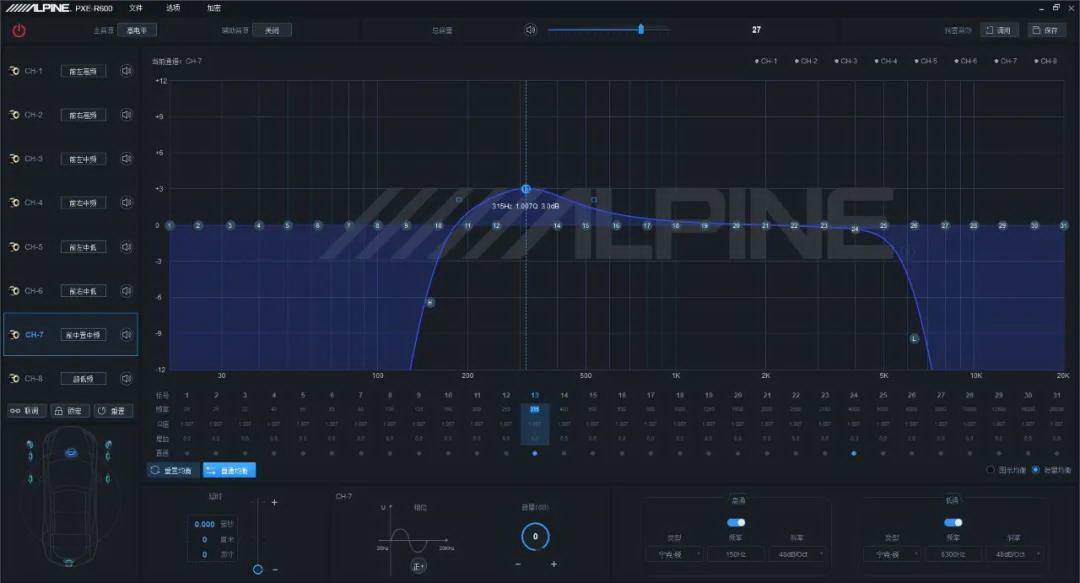1080x583 pixels.
Task: Toggle band 24 bypass dot
Action: point(854,453)
